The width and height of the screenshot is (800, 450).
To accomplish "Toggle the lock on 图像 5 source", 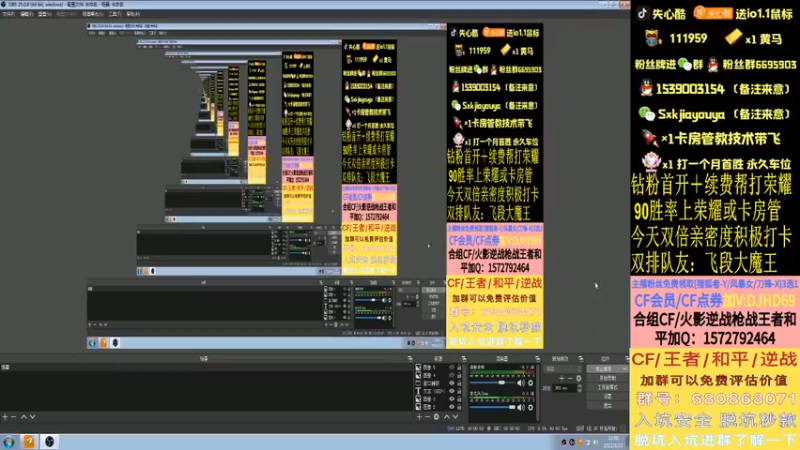I will tap(459, 367).
